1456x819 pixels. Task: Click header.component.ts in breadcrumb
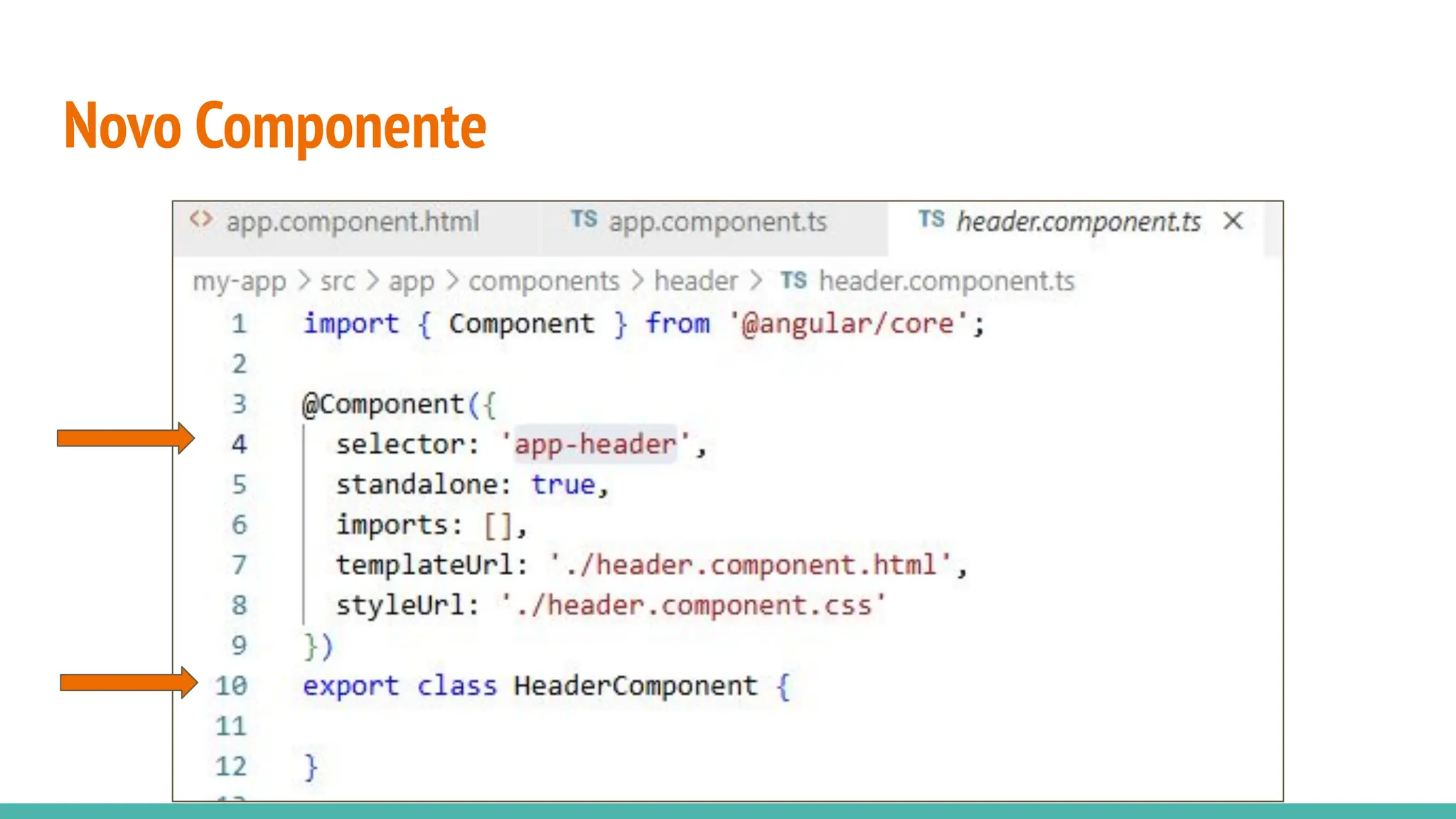click(946, 282)
